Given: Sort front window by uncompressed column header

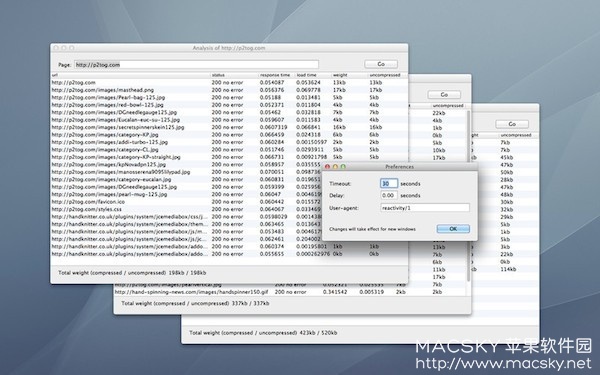Looking at the screenshot, I should pyautogui.click(x=387, y=75).
